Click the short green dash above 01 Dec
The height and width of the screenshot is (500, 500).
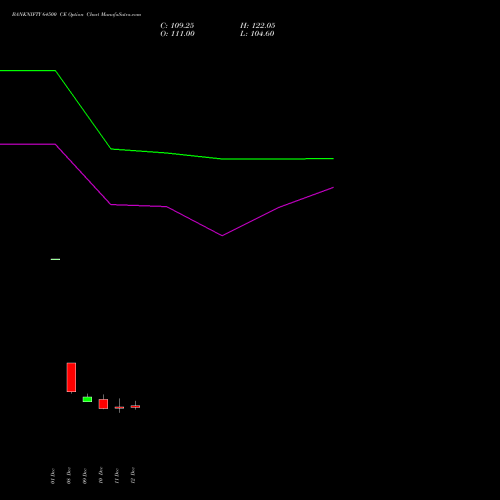55,259
